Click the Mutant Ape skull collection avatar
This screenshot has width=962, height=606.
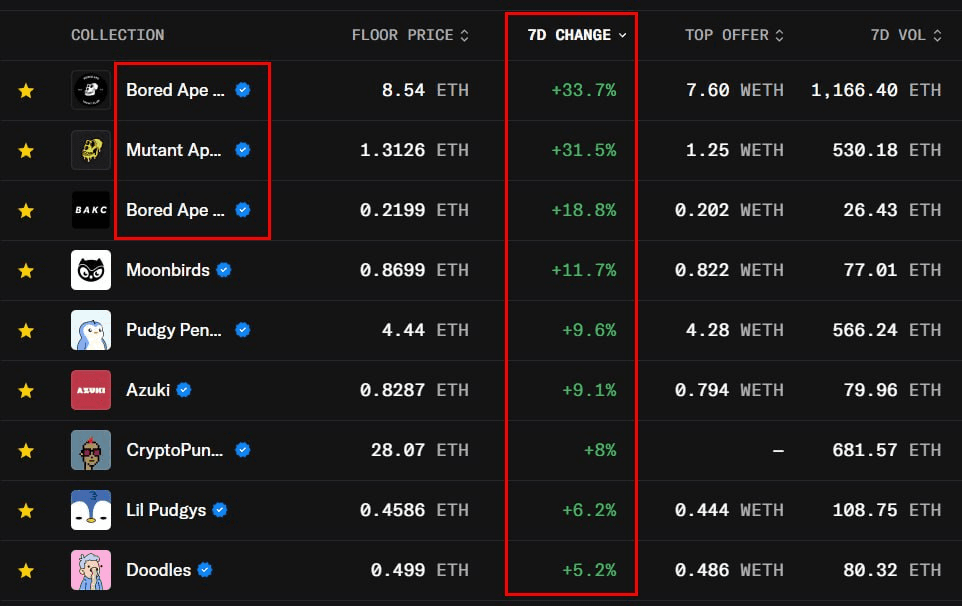[x=91, y=150]
